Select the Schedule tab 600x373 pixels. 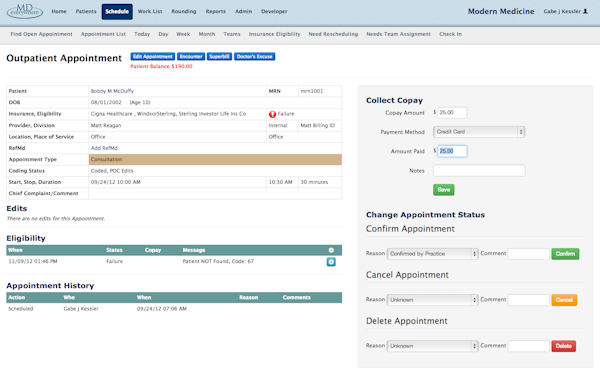(117, 11)
